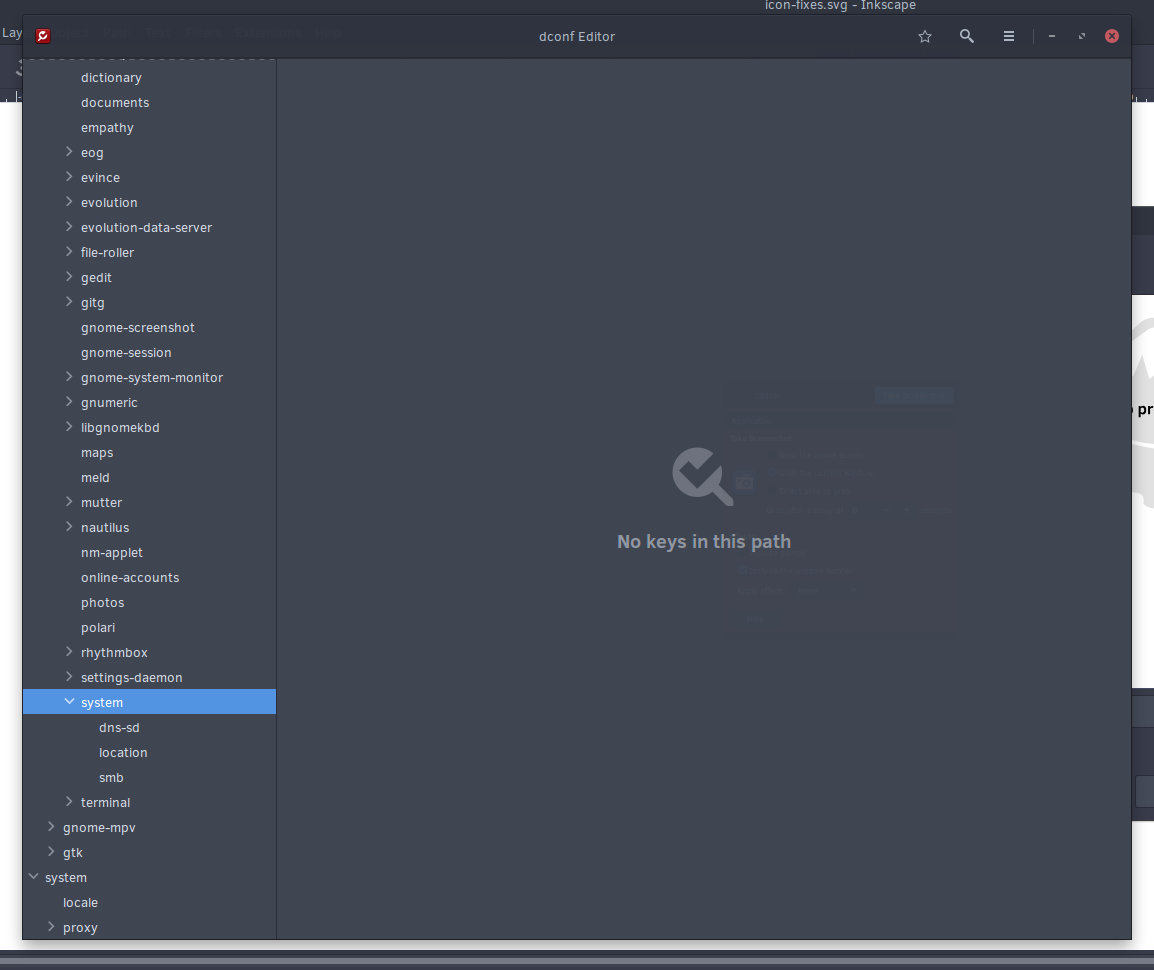Expand the nautilus arrow
Image resolution: width=1154 pixels, height=970 pixels.
coord(69,527)
